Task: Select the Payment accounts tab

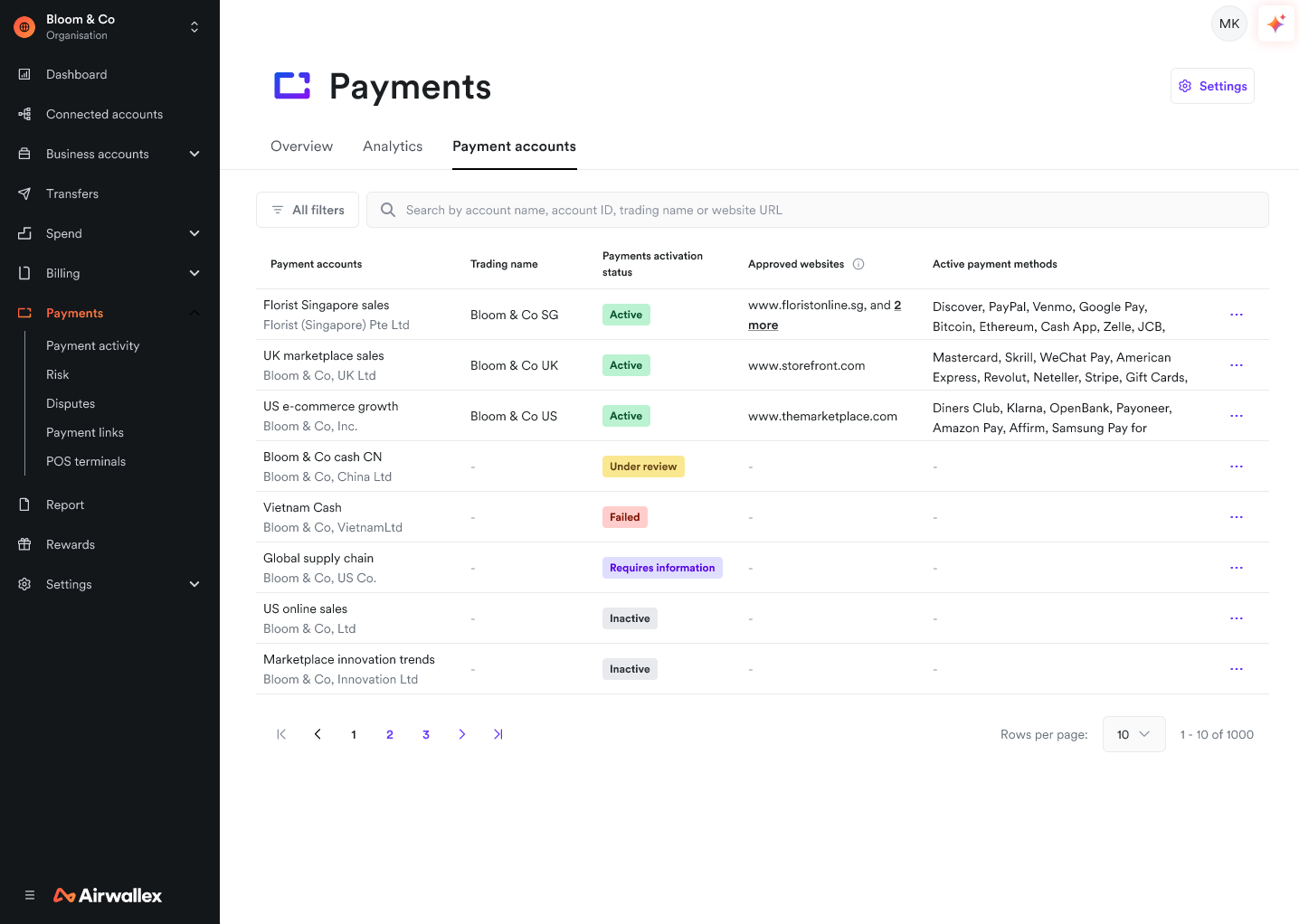Action: click(x=515, y=146)
